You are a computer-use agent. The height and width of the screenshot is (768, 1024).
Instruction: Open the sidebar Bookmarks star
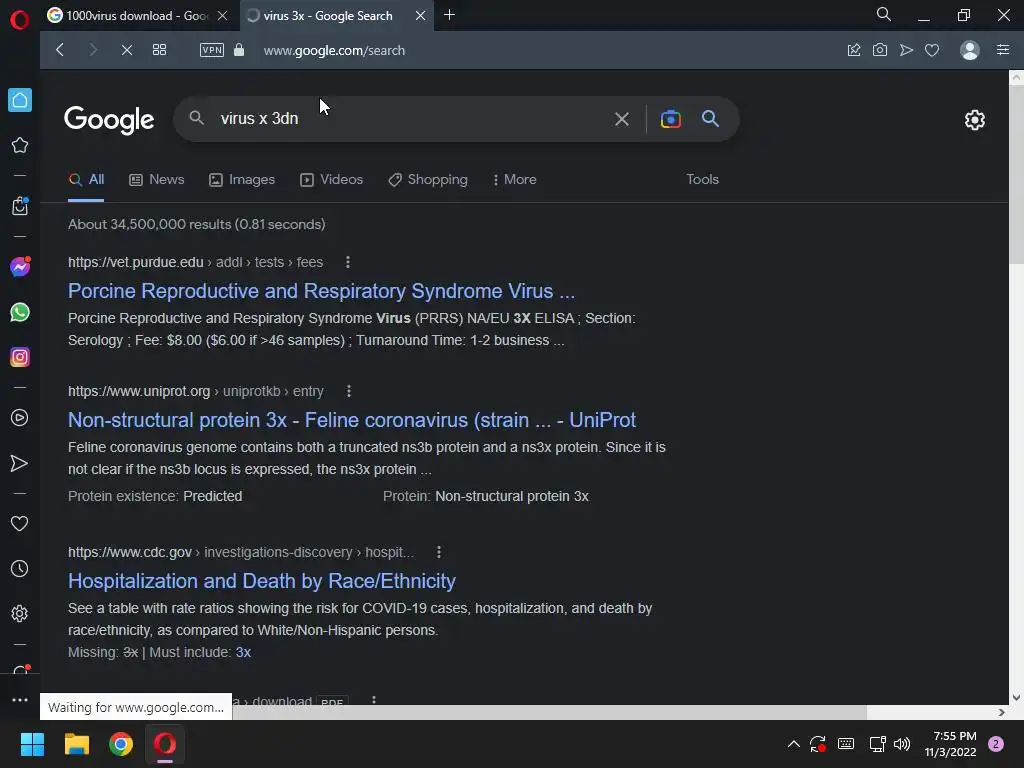[x=20, y=145]
